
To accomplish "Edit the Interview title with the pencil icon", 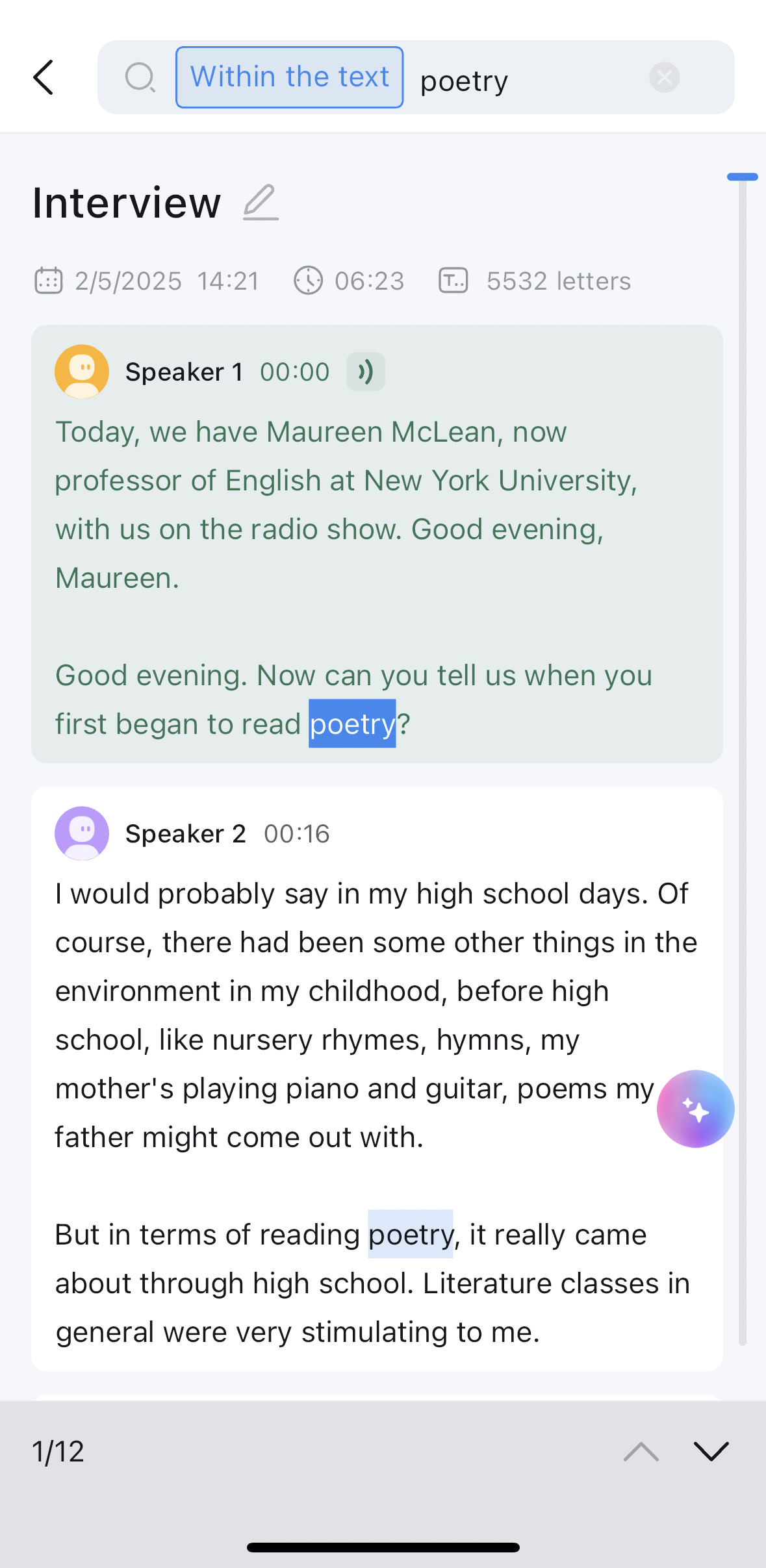I will [261, 202].
